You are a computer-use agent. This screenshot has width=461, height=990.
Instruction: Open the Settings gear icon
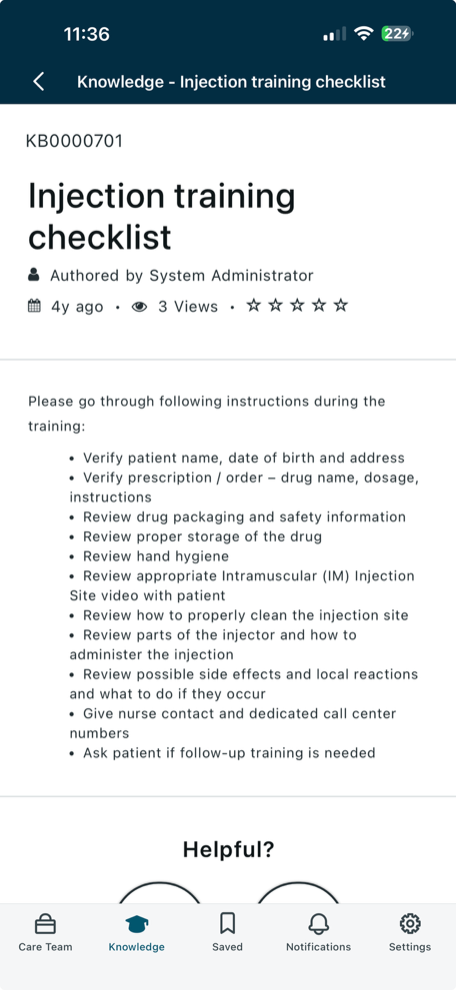coord(410,924)
